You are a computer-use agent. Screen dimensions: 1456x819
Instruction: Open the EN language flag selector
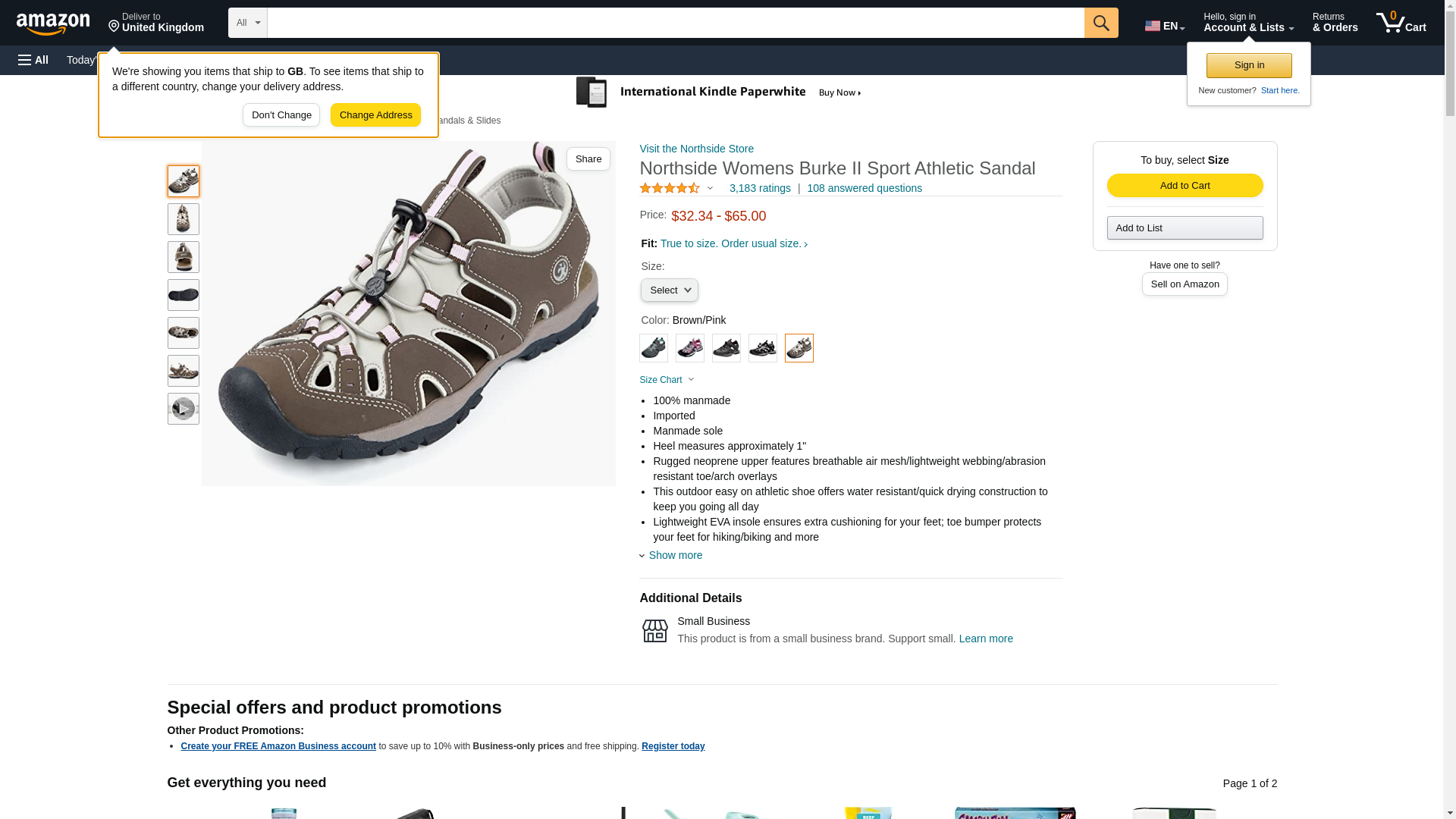(1164, 26)
